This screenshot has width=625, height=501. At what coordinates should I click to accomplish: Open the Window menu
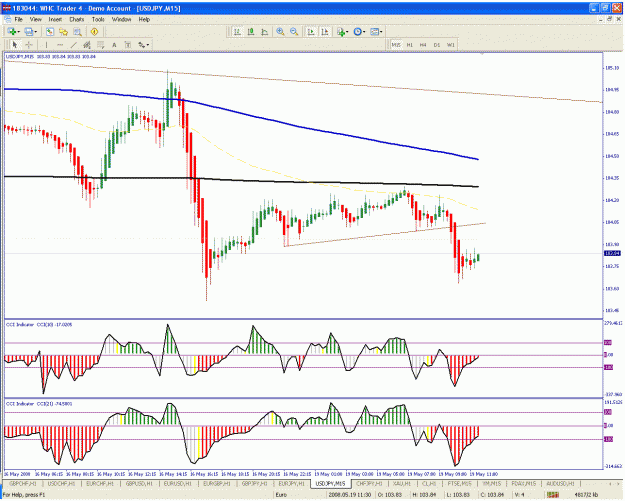coord(122,19)
